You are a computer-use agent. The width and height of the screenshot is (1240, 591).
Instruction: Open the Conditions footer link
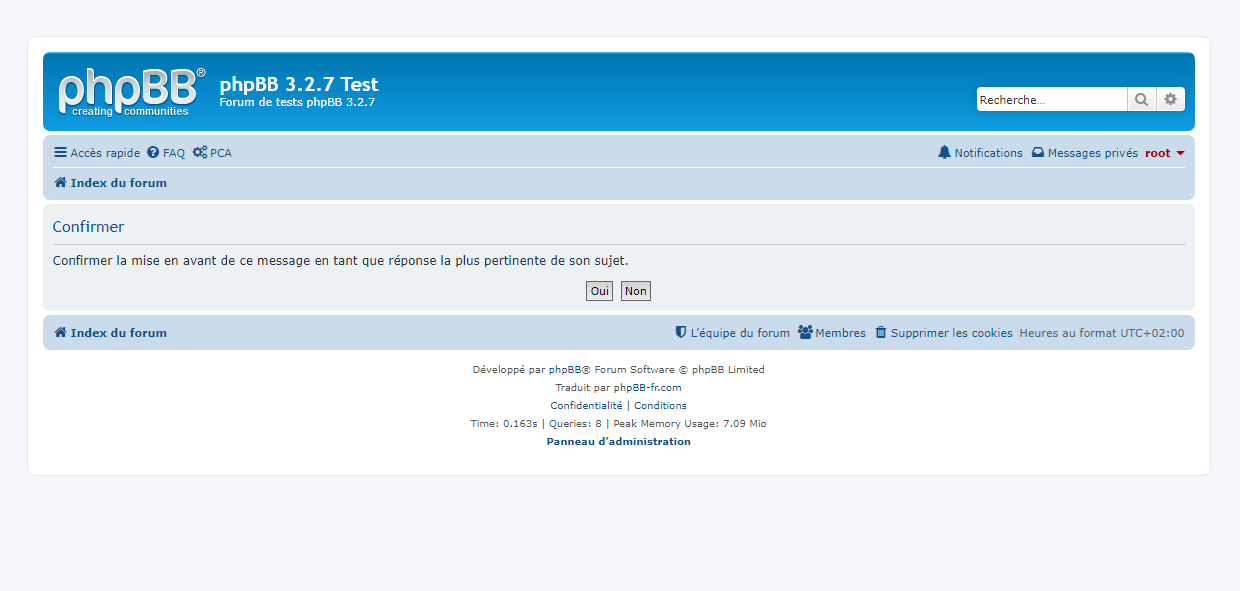coord(660,406)
